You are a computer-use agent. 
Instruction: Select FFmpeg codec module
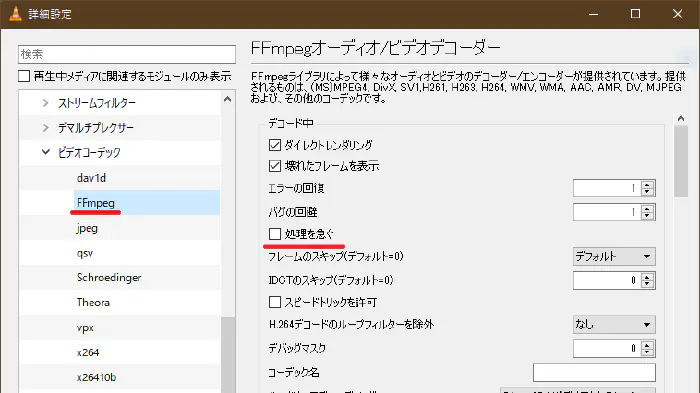point(96,203)
